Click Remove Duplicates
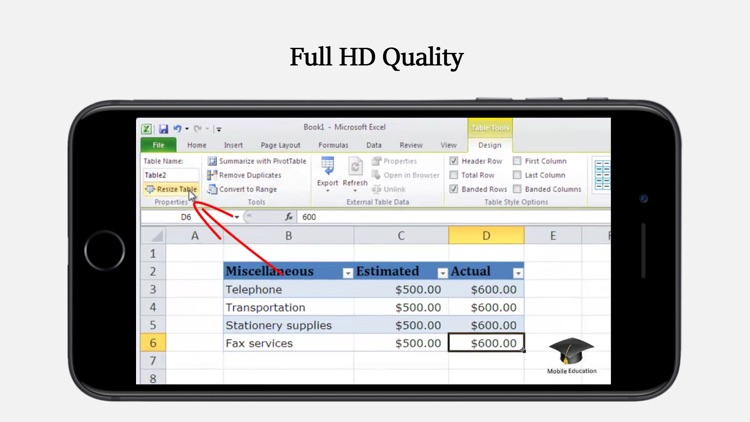750x422 pixels. [244, 175]
